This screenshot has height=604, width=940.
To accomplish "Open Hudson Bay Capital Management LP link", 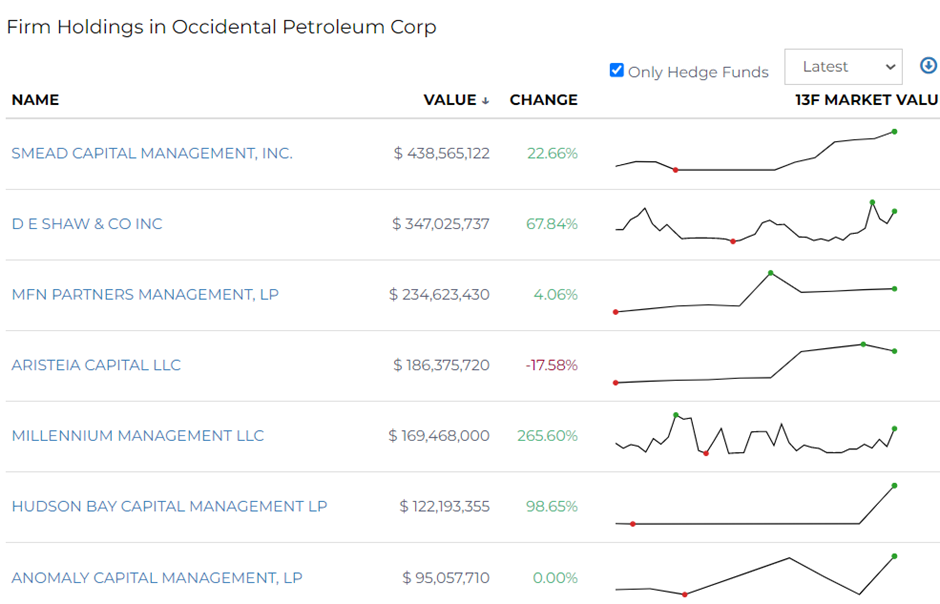I will click(x=169, y=506).
